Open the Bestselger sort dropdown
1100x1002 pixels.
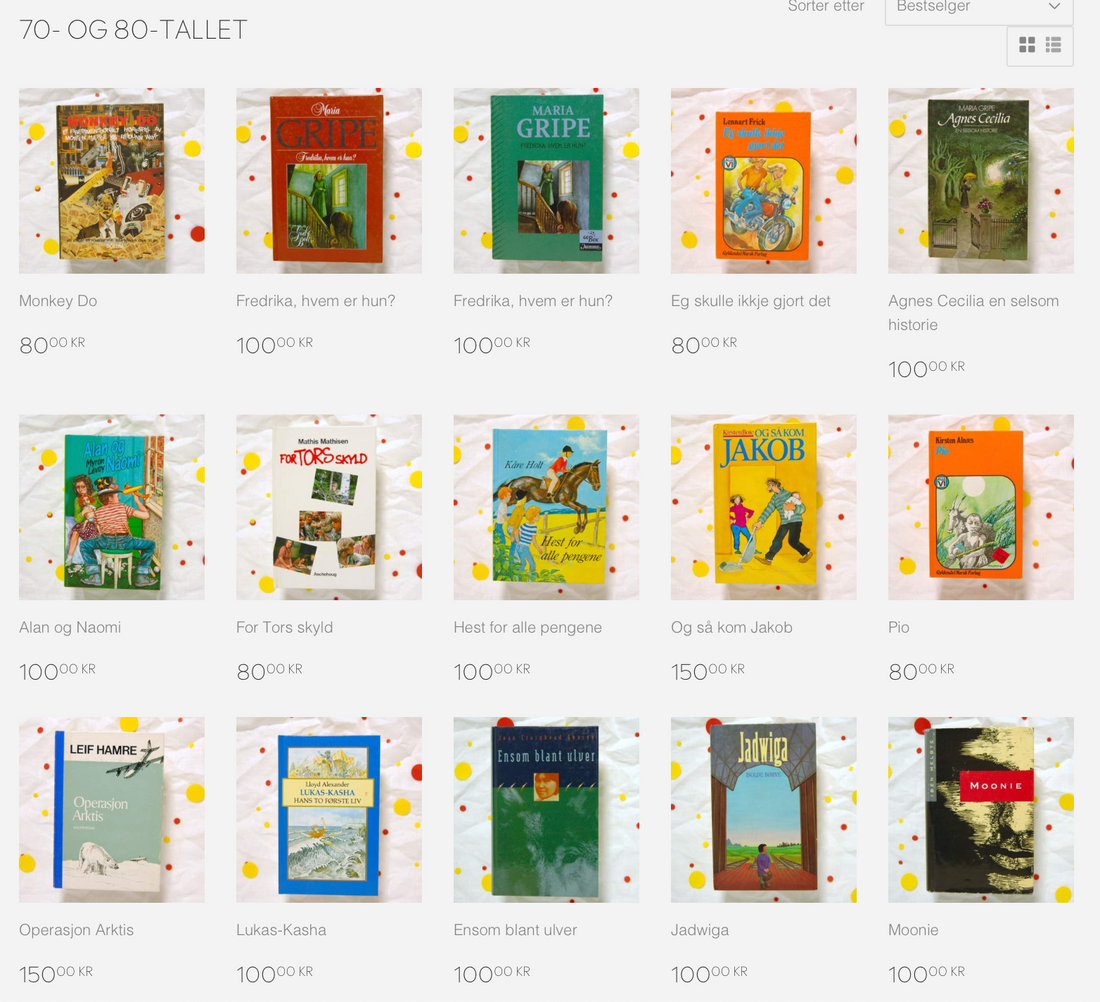point(979,10)
